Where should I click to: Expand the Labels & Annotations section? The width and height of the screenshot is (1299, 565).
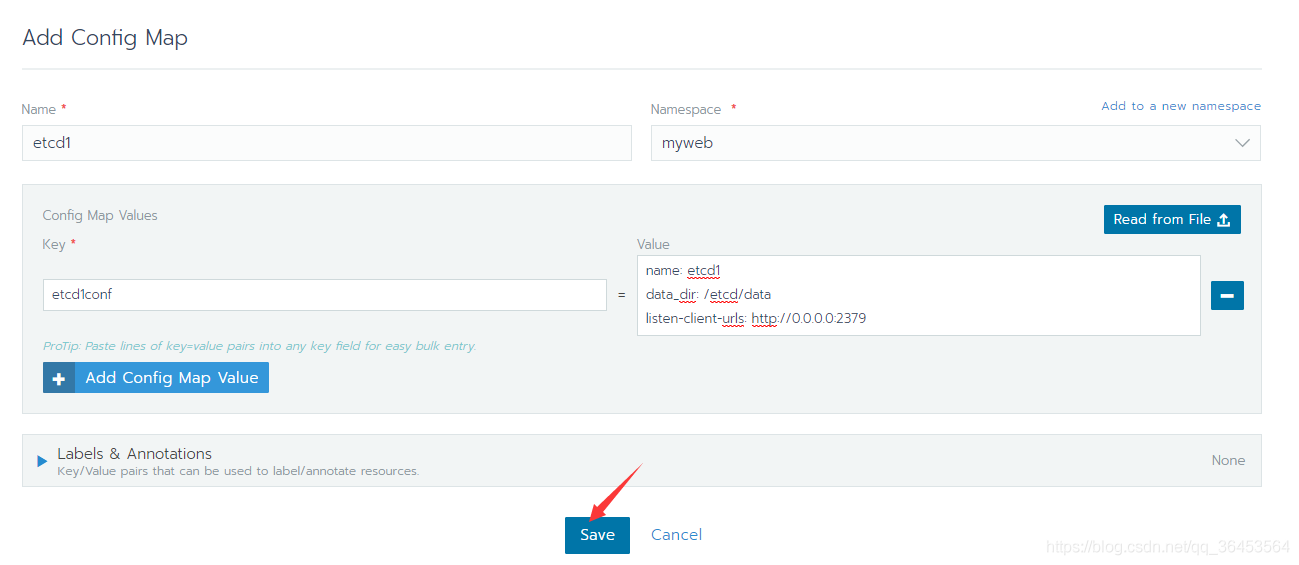(42, 461)
